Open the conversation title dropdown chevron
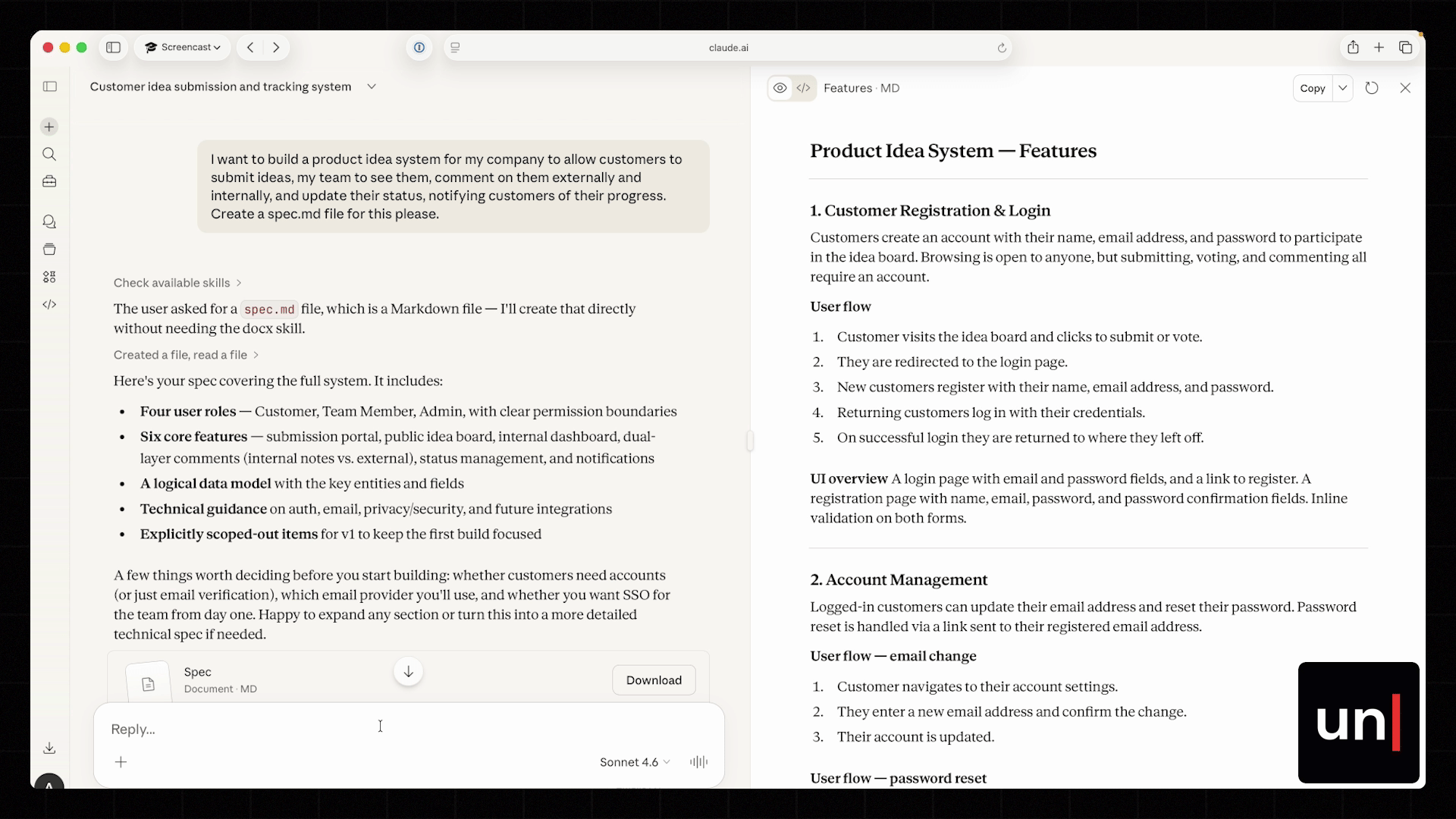The image size is (1456, 819). click(x=372, y=86)
